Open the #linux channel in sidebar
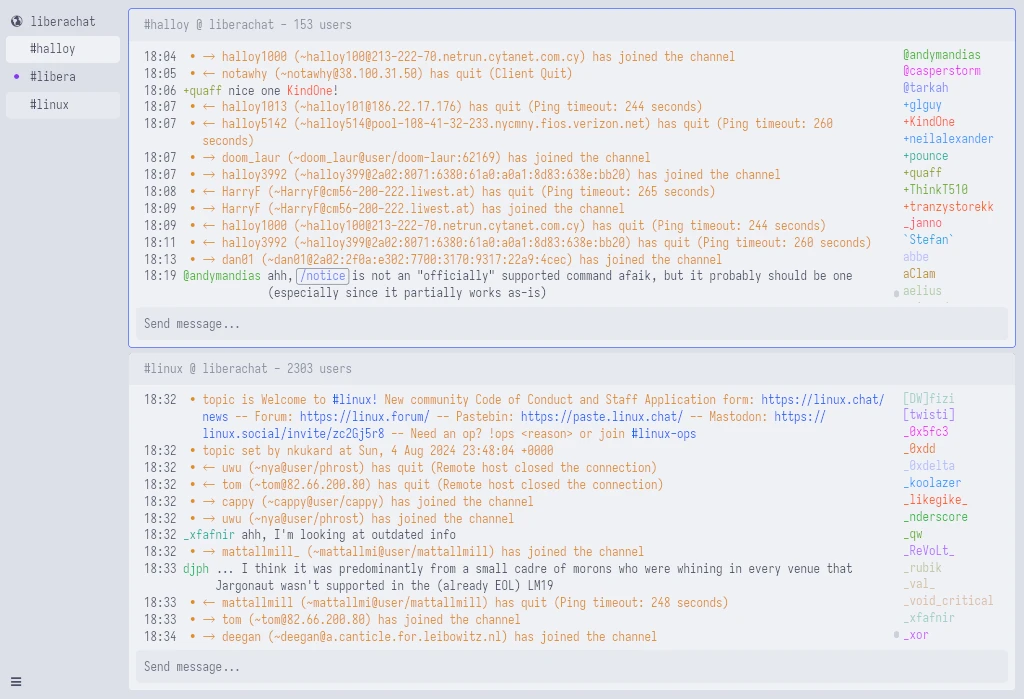Image resolution: width=1024 pixels, height=699 pixels. pos(63,105)
